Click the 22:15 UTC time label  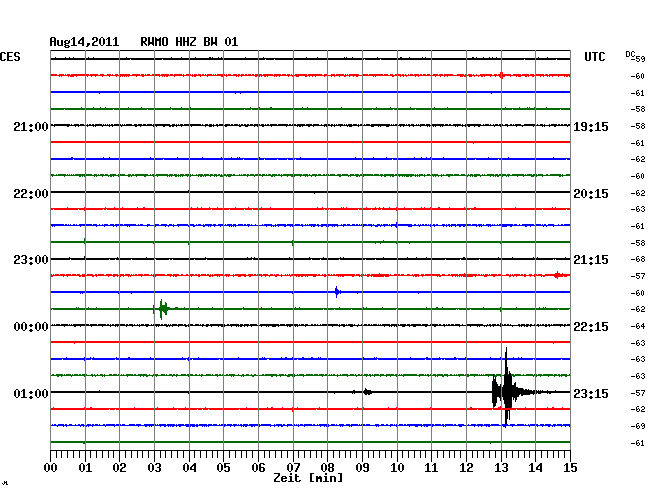591,327
